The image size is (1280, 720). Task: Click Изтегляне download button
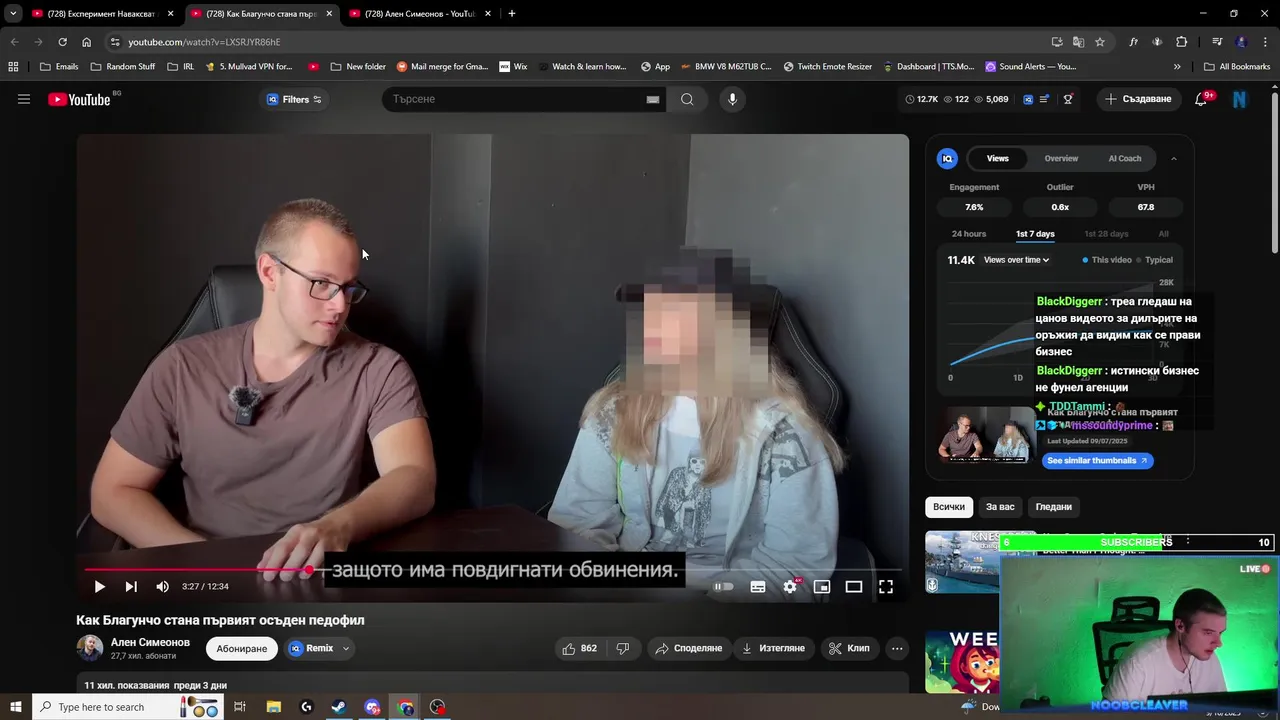coord(773,648)
